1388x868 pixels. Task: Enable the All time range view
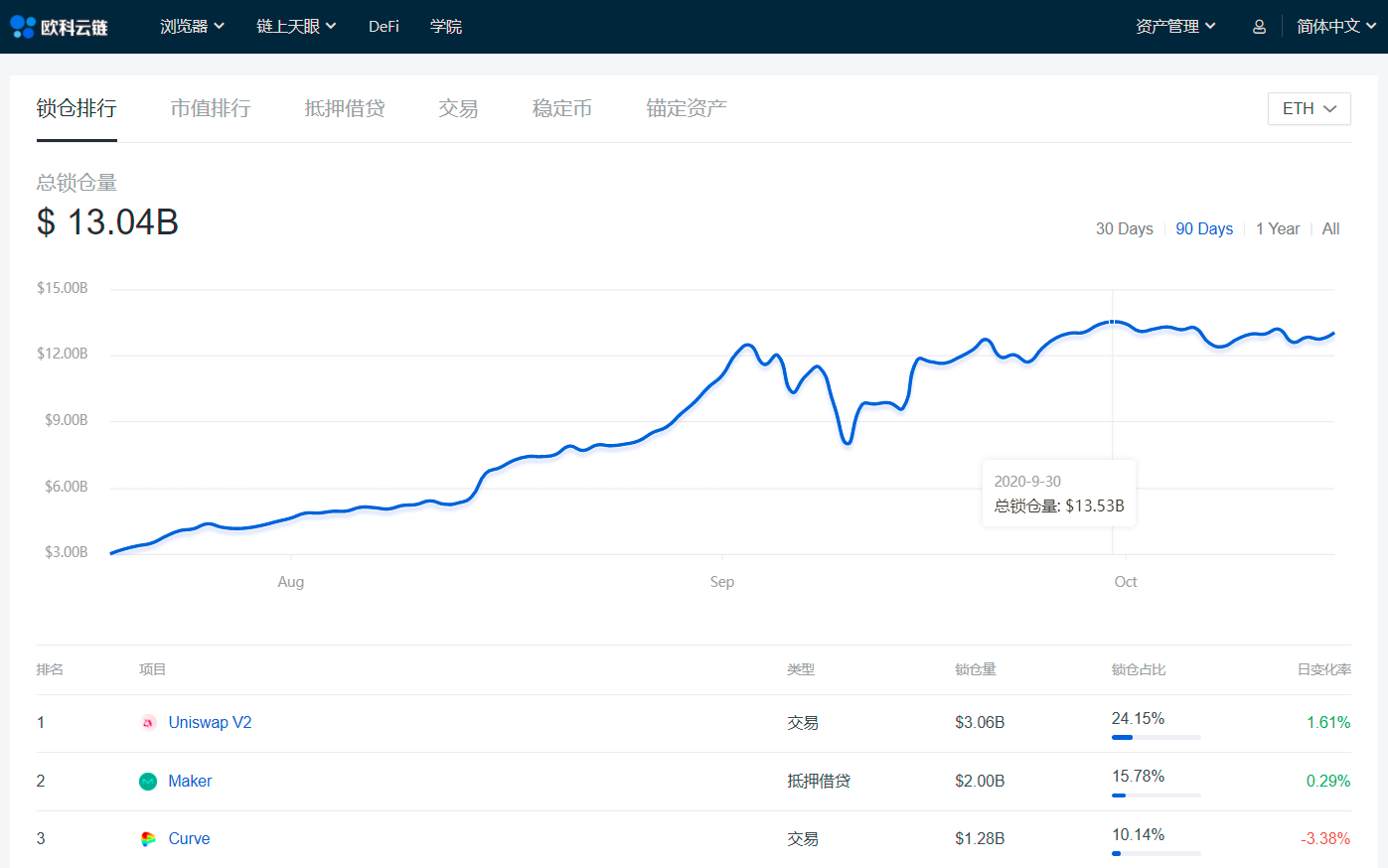point(1330,228)
